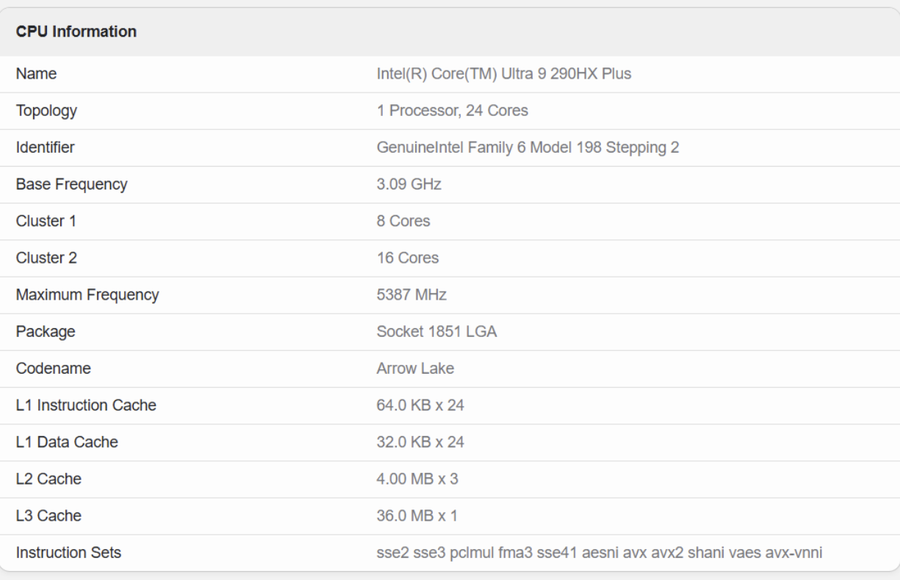Click the '1 Processor, 24 Cores' value
The width and height of the screenshot is (900, 580).
452,111
